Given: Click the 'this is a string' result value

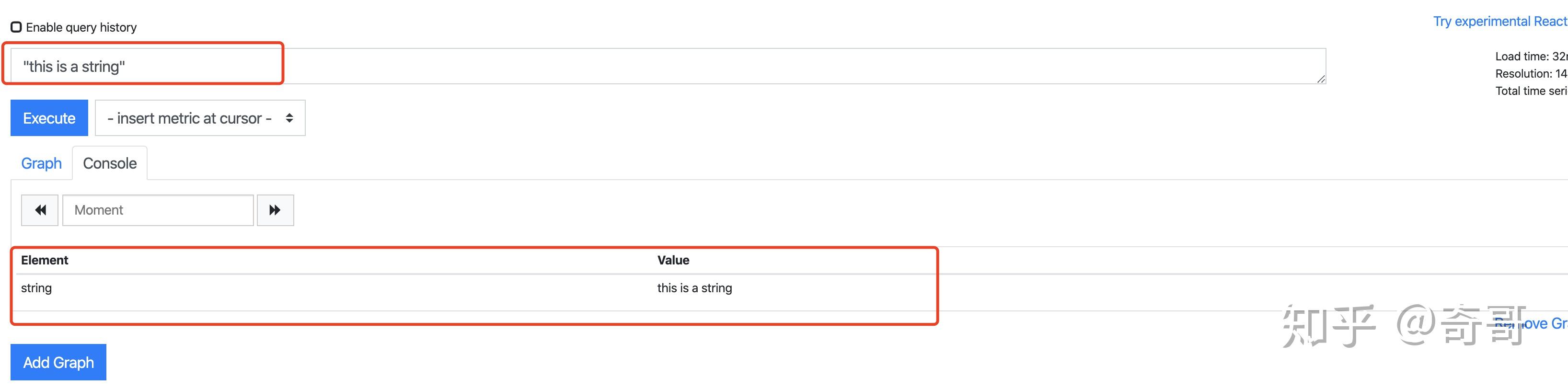Looking at the screenshot, I should pyautogui.click(x=694, y=288).
